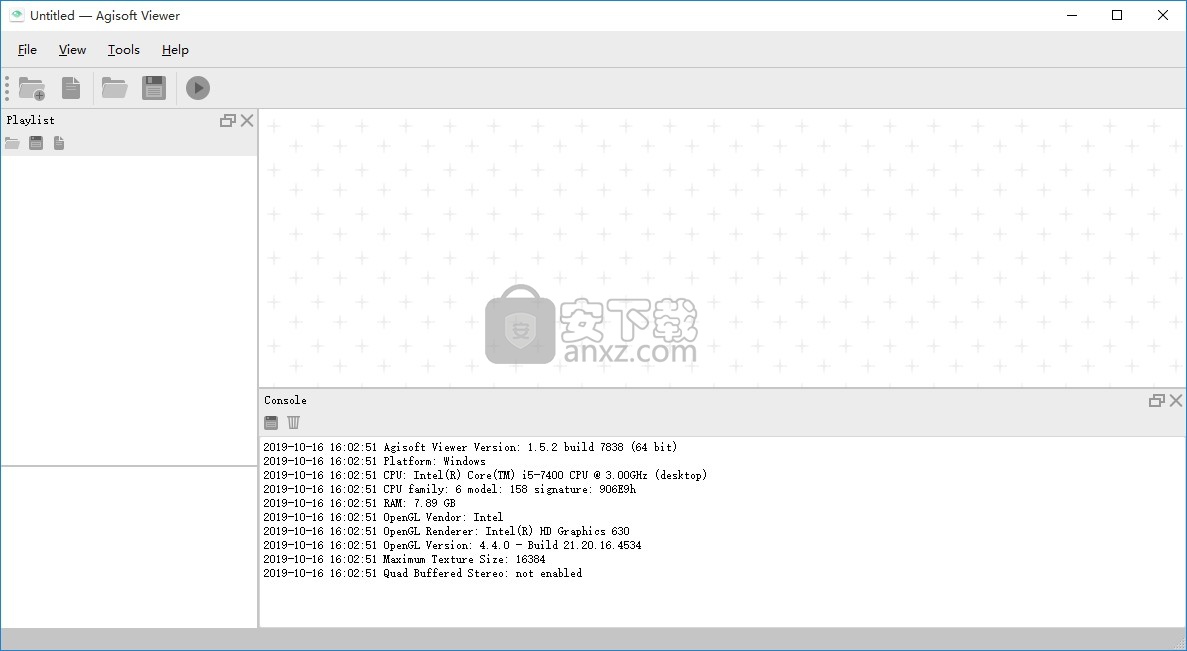Click the Console save log icon

click(x=271, y=422)
